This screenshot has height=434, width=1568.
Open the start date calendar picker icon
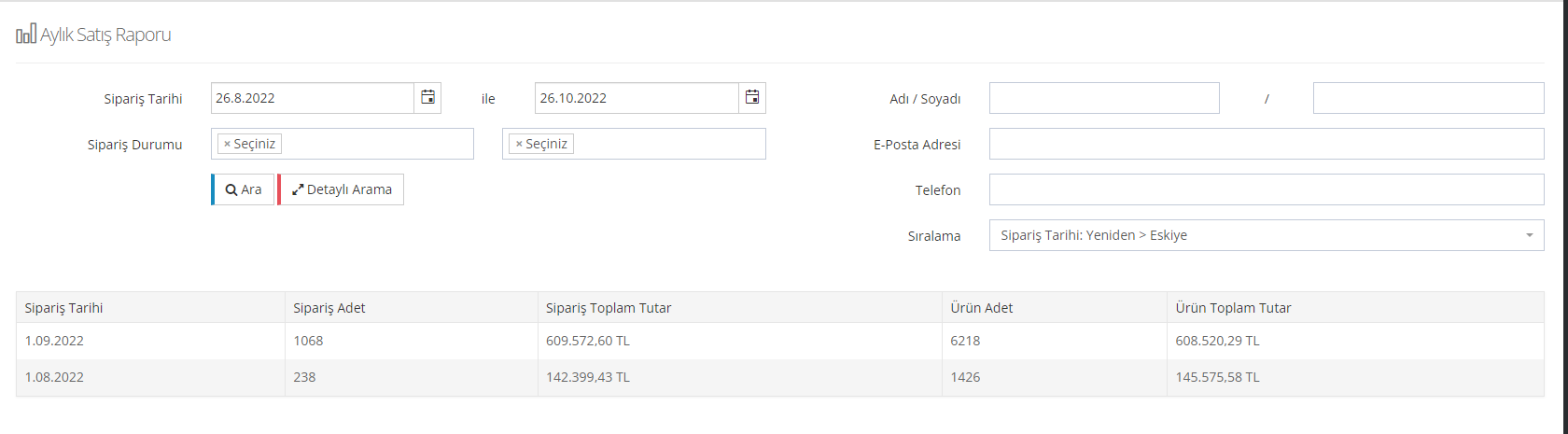427,98
